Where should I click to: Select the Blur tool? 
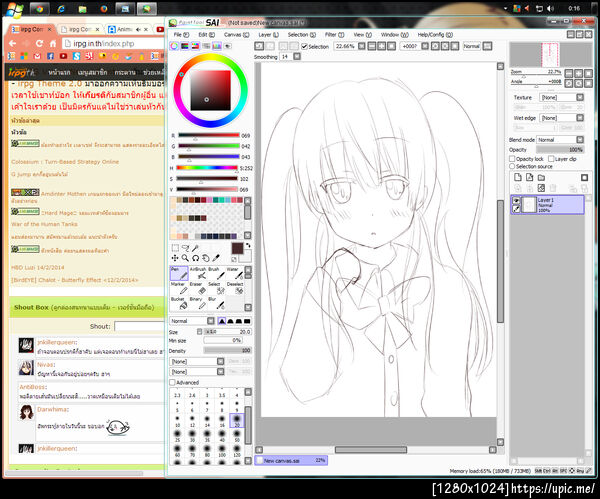(x=216, y=303)
